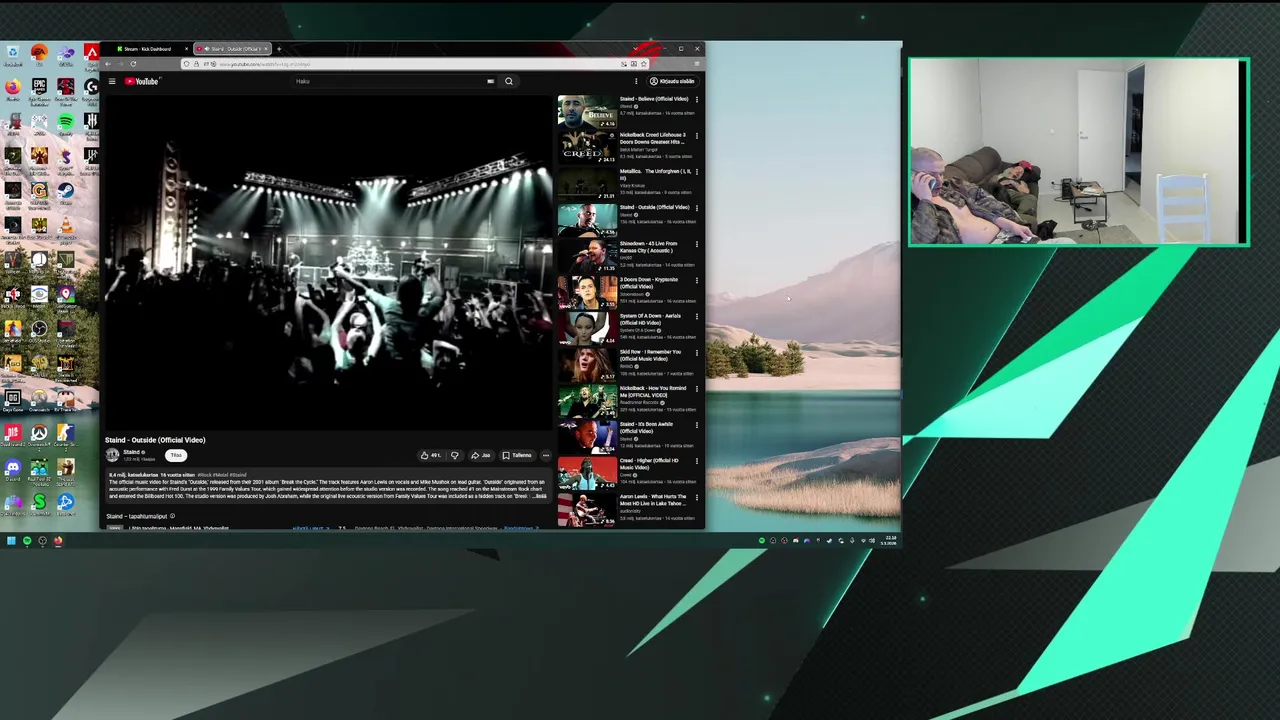Open options menu for Aerials video
The image size is (1280, 720).
tap(697, 316)
